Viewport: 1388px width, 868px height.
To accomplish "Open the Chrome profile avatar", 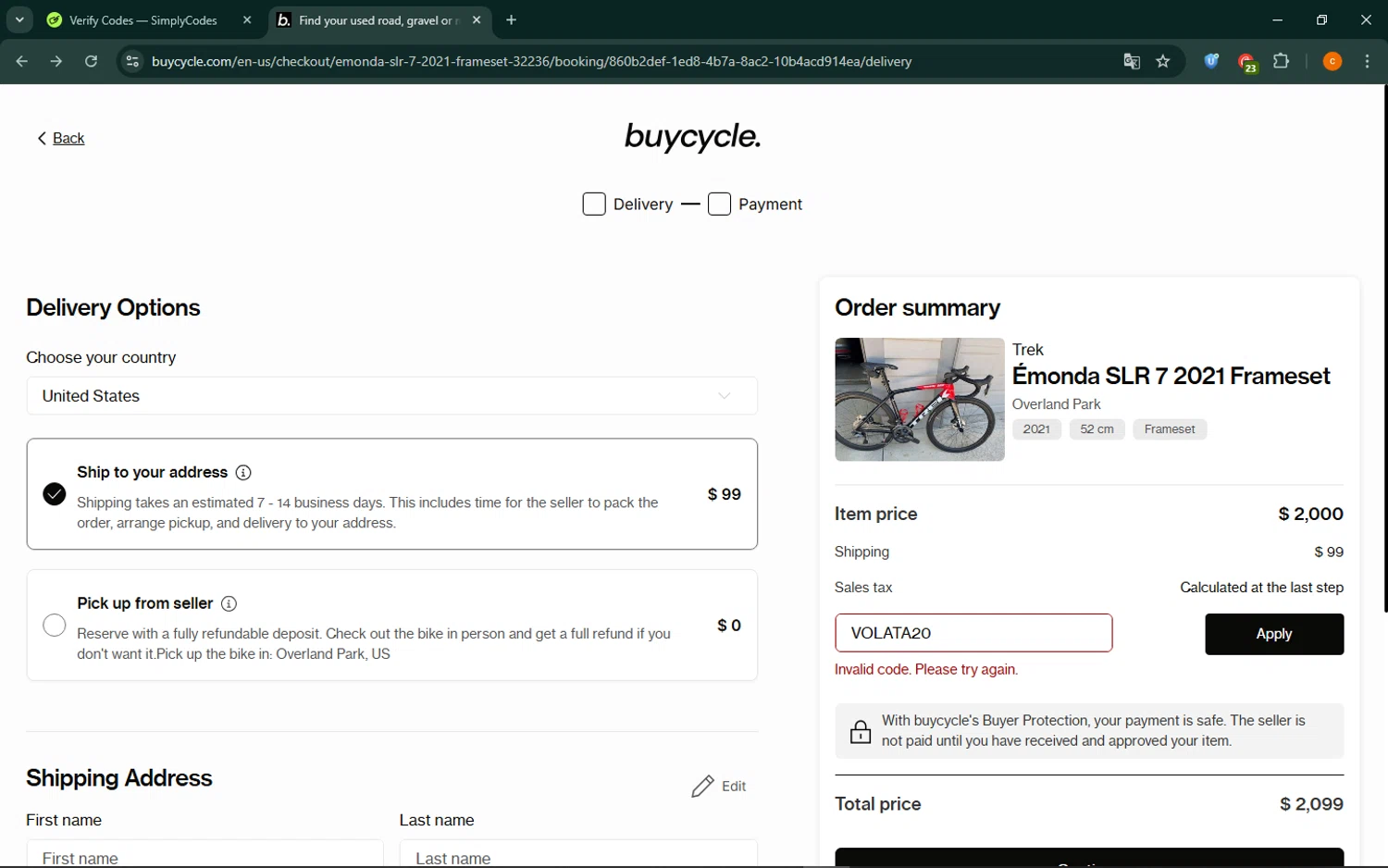I will (1332, 61).
